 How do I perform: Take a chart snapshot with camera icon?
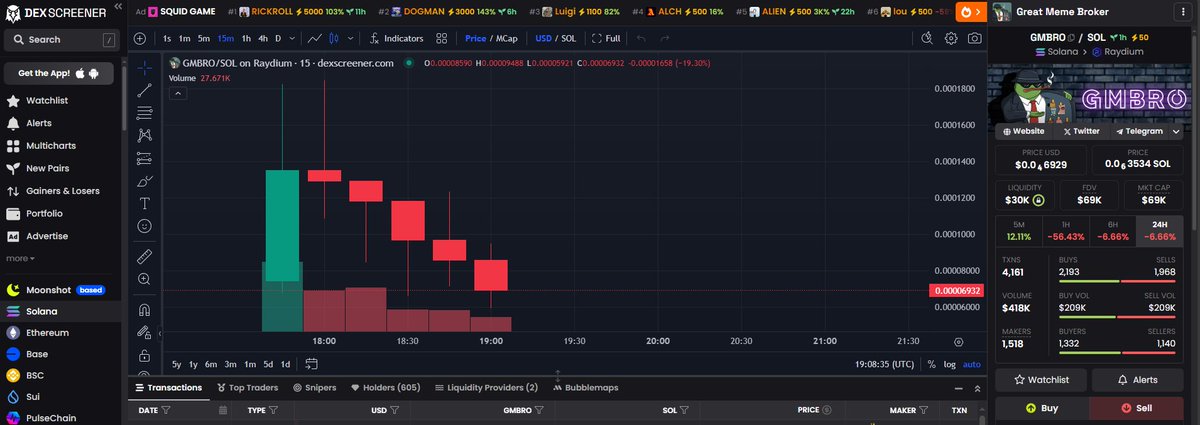click(974, 38)
